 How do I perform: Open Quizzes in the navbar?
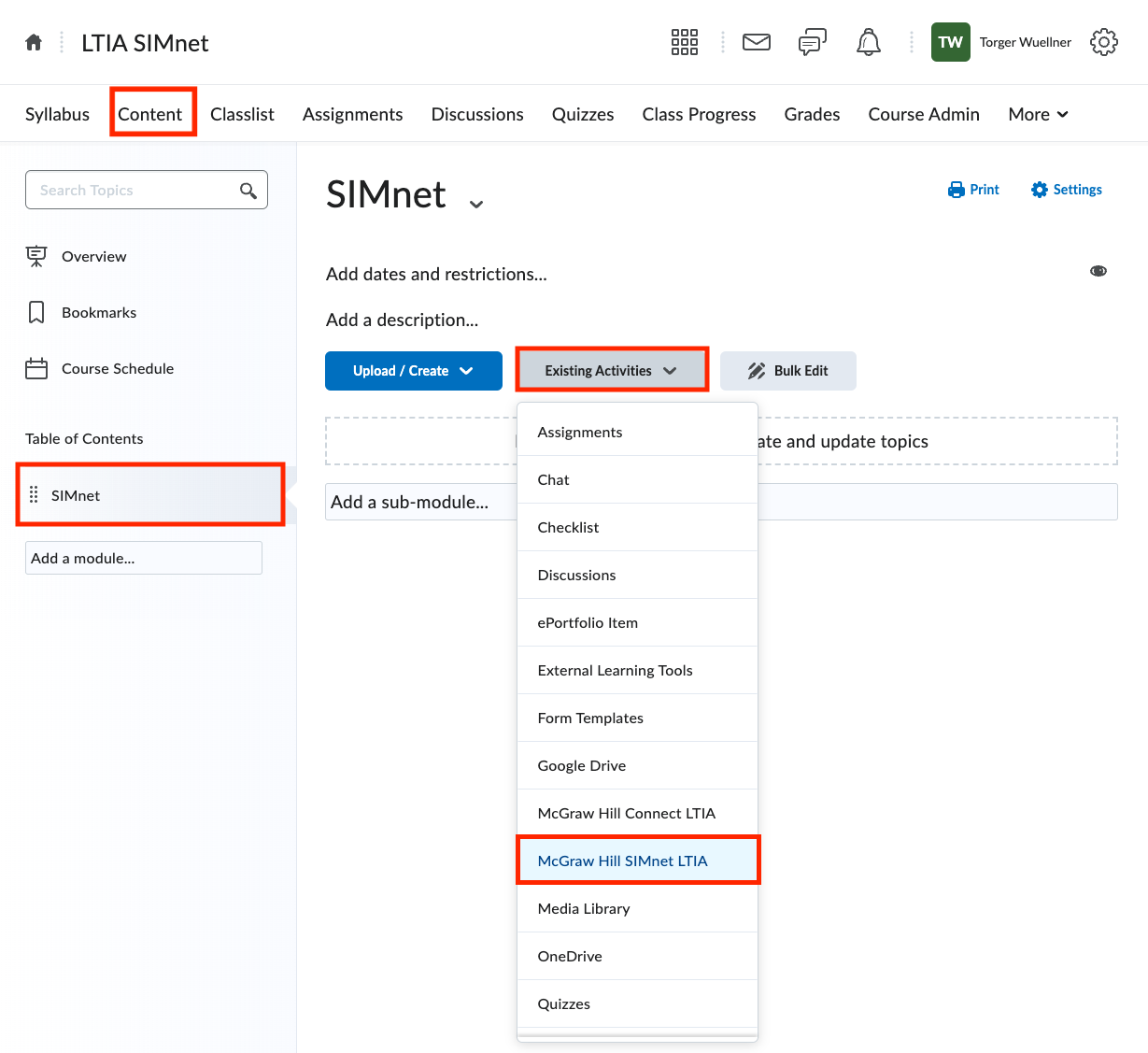tap(583, 114)
